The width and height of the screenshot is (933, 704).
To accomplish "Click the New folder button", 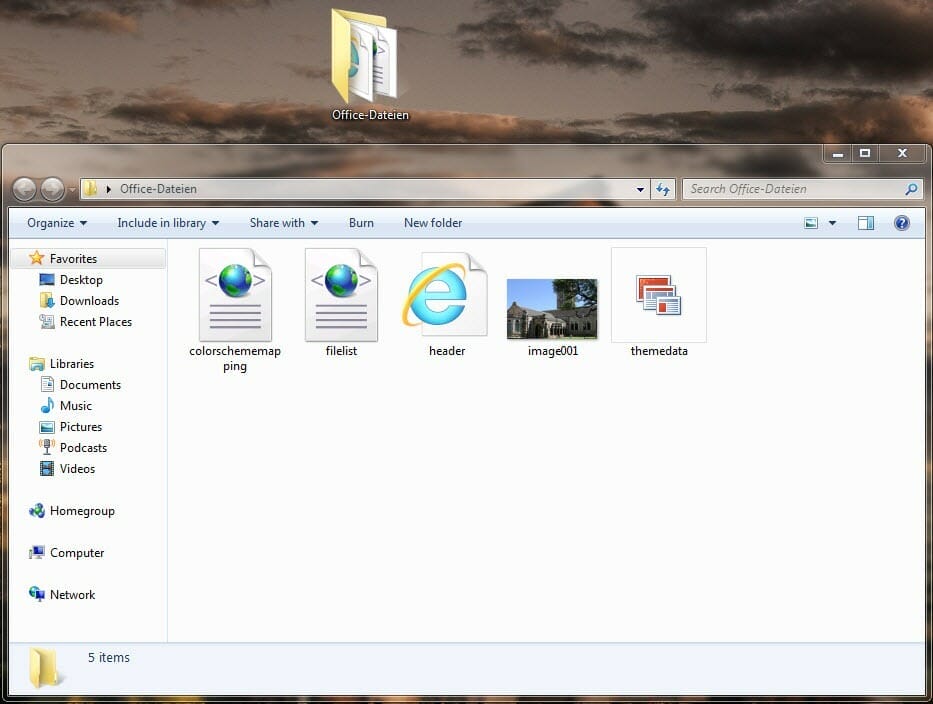I will tap(433, 223).
